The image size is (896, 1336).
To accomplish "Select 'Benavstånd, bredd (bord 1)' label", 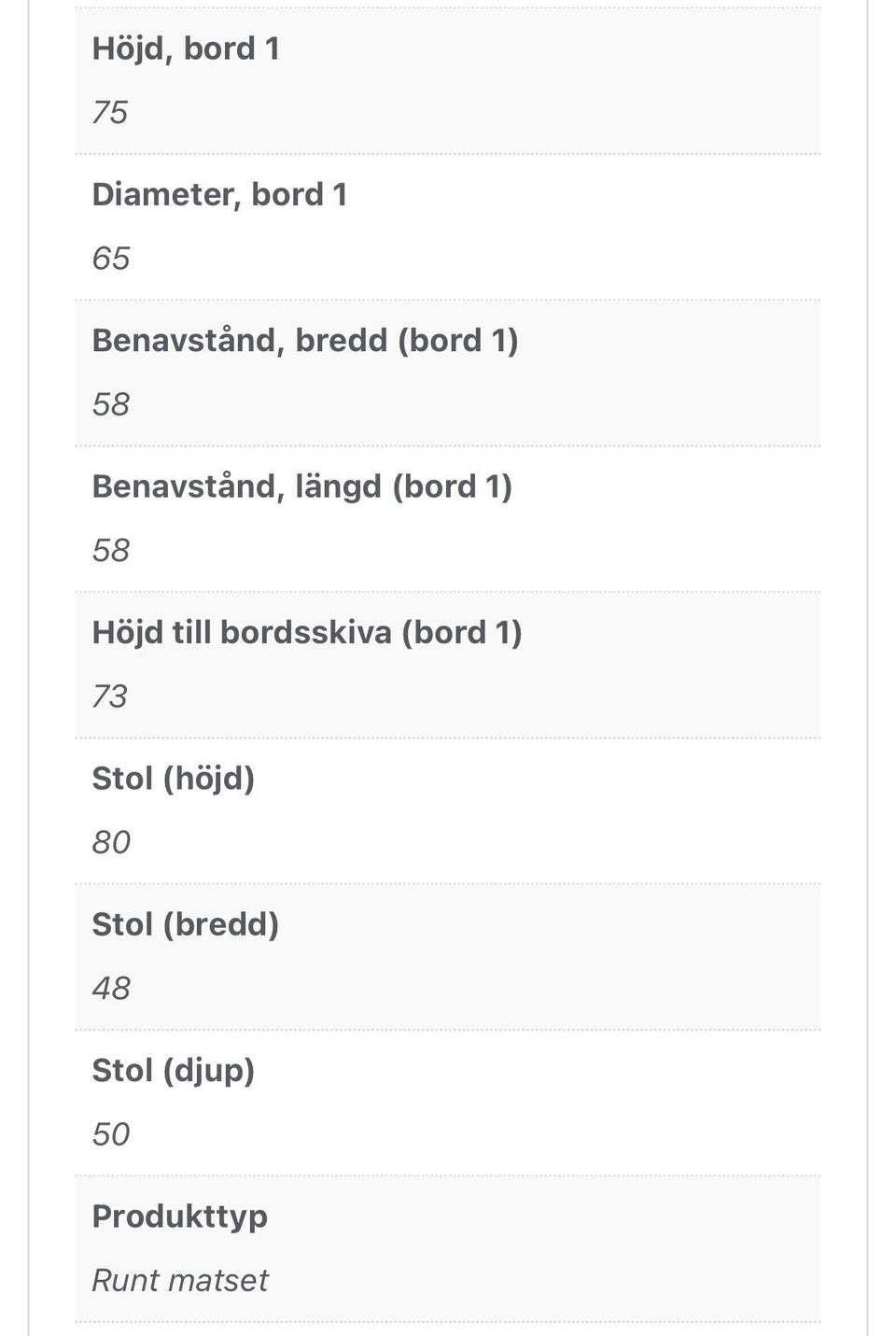I will [305, 341].
